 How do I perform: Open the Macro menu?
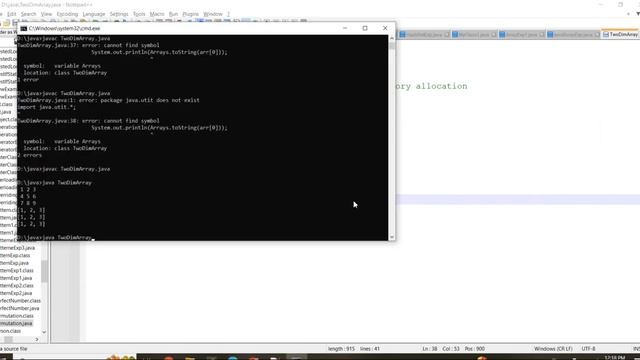(157, 14)
